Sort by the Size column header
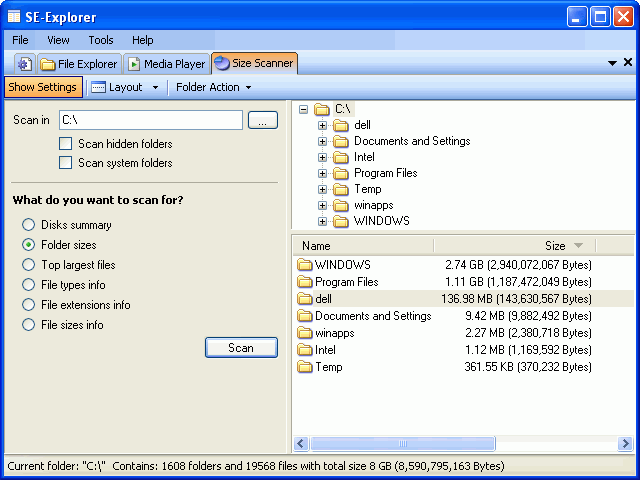The width and height of the screenshot is (640, 480). pos(516,246)
